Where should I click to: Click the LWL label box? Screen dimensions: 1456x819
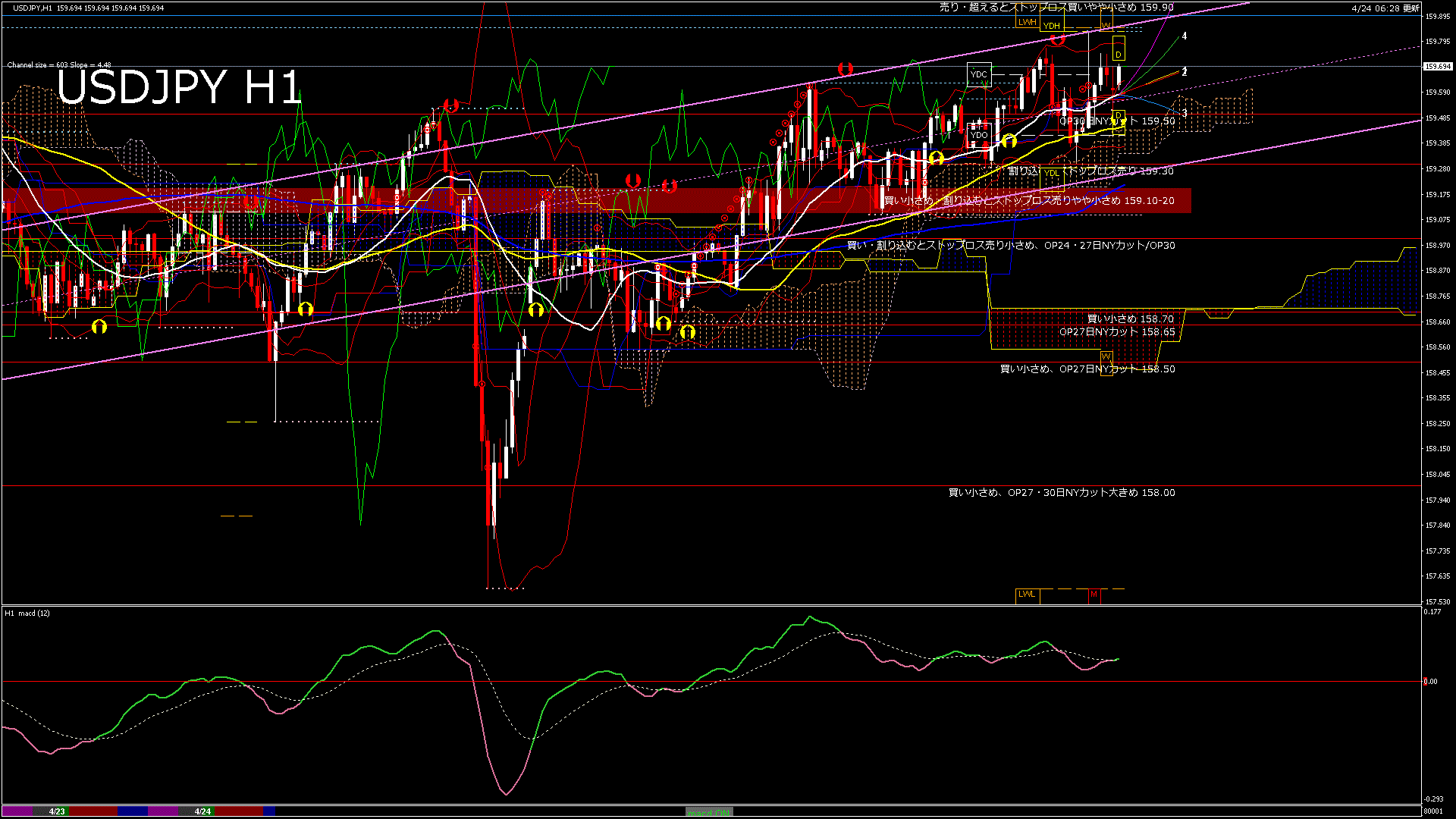pos(1027,595)
